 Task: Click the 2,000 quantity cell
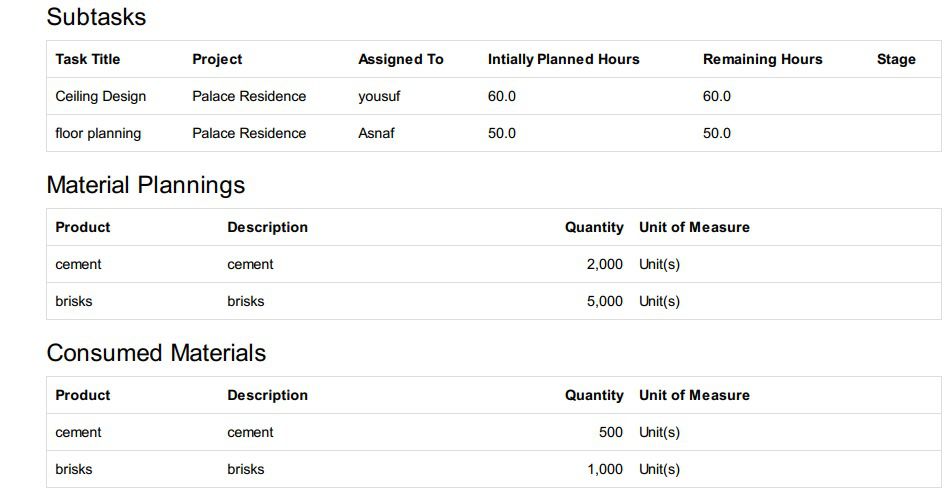click(x=604, y=264)
